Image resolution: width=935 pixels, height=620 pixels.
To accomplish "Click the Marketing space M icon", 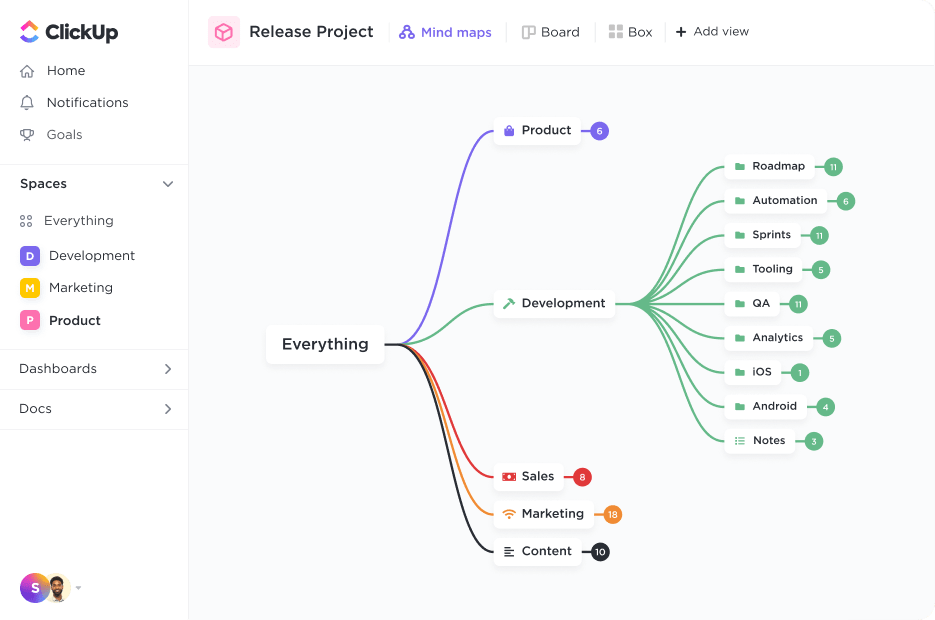I will (x=31, y=288).
